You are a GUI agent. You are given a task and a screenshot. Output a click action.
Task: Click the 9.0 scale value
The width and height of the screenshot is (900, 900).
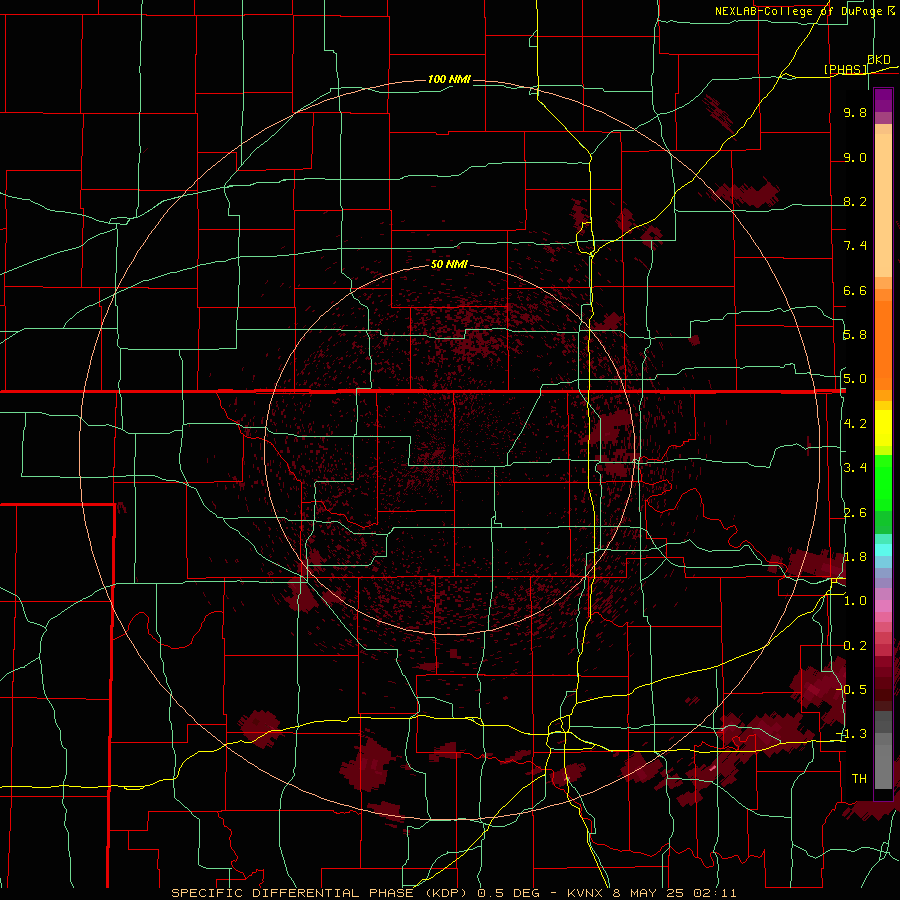[x=855, y=157]
